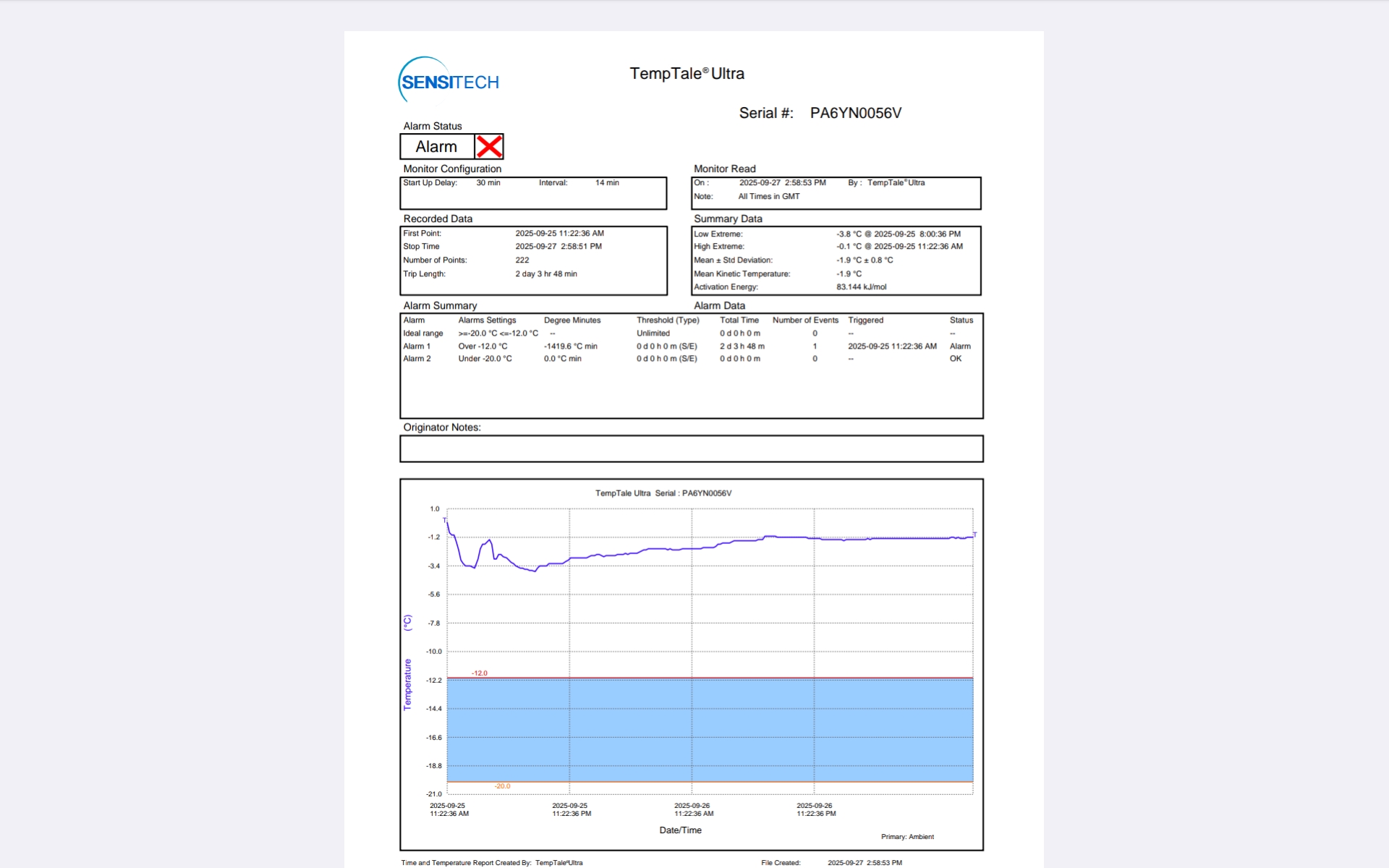The height and width of the screenshot is (868, 1389).
Task: Click the Sensitech logo
Action: (x=449, y=81)
